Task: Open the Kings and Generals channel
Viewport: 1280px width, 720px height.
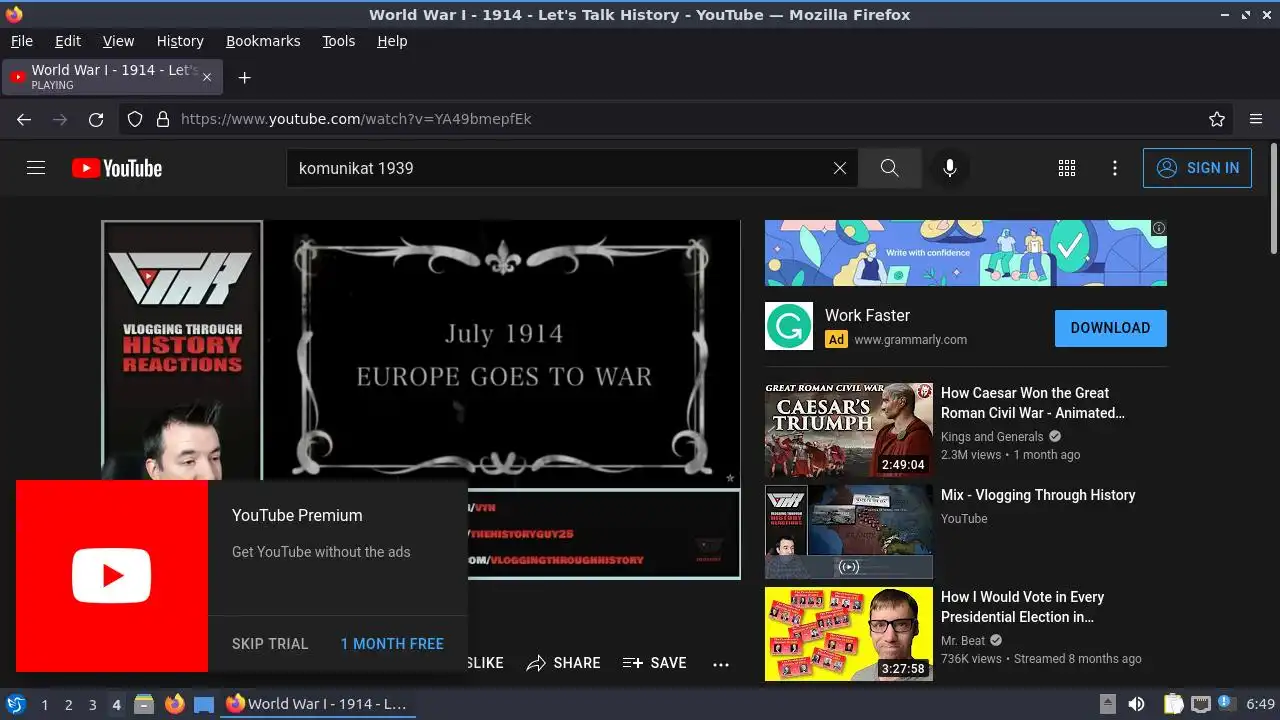Action: pyautogui.click(x=992, y=437)
